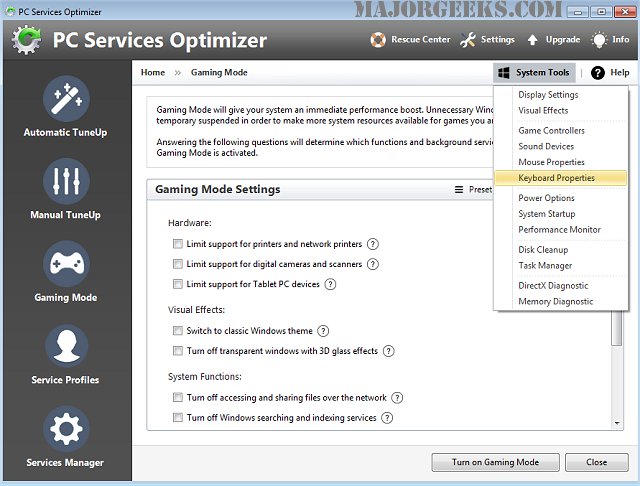640x486 pixels.
Task: Click the settings list scroll down arrow
Action: pyautogui.click(x=617, y=423)
